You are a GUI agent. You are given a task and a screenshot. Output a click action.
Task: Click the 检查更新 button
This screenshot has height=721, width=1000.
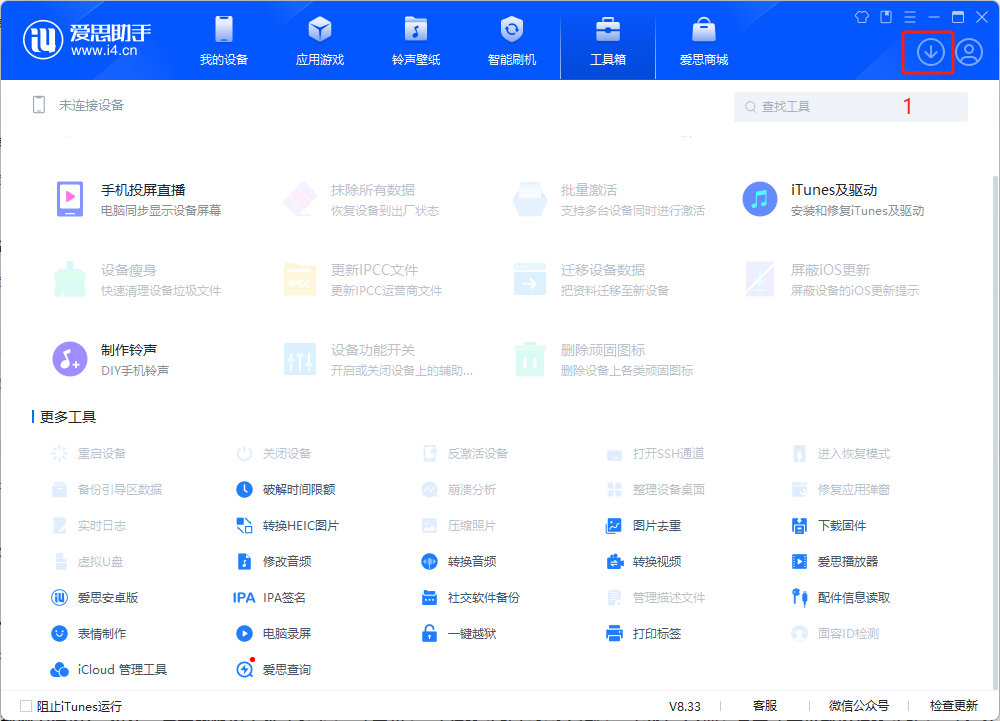953,706
